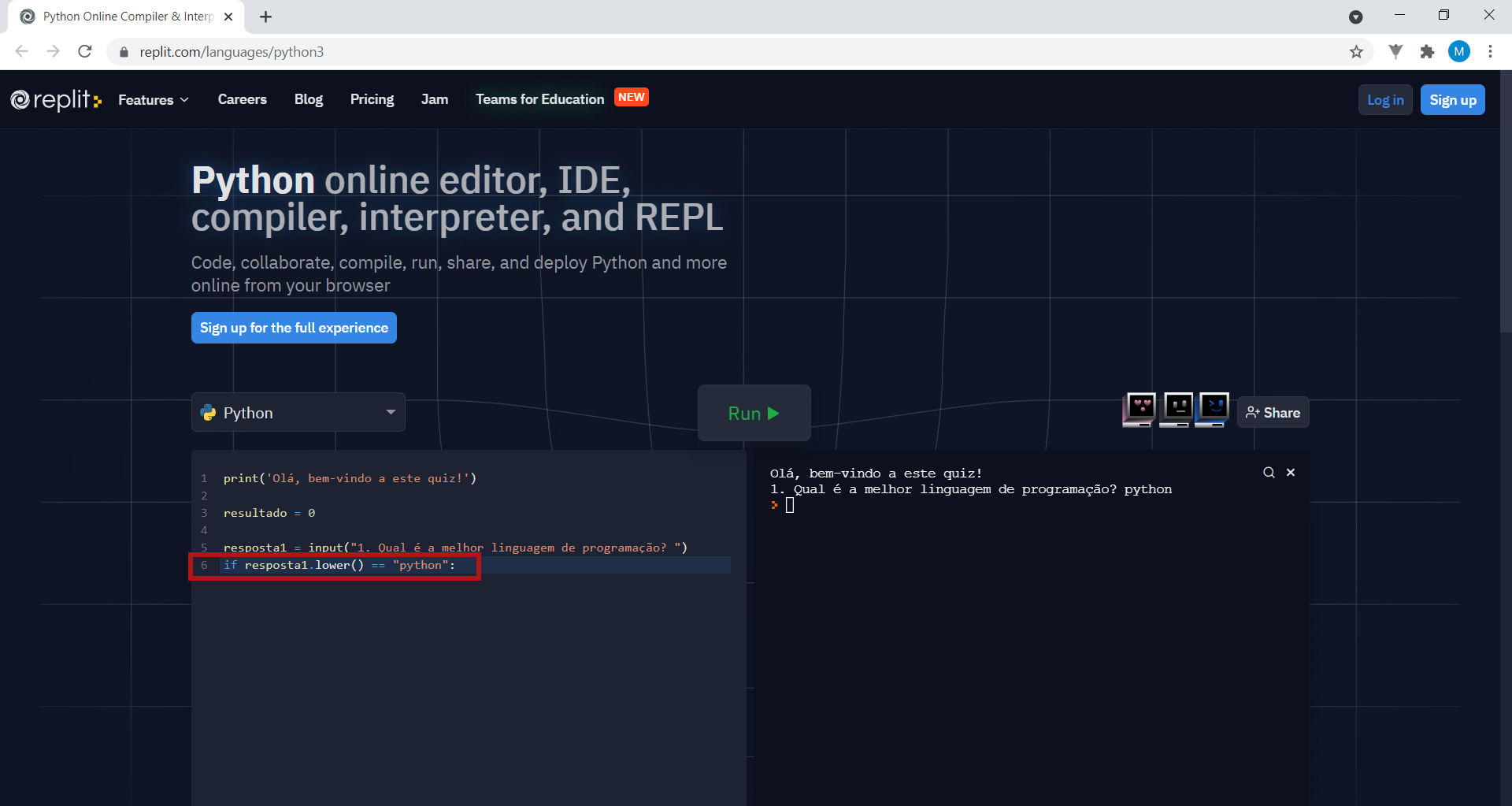Viewport: 1512px width, 806px height.
Task: Open Chrome's three-dot menu
Action: pos(1490,52)
